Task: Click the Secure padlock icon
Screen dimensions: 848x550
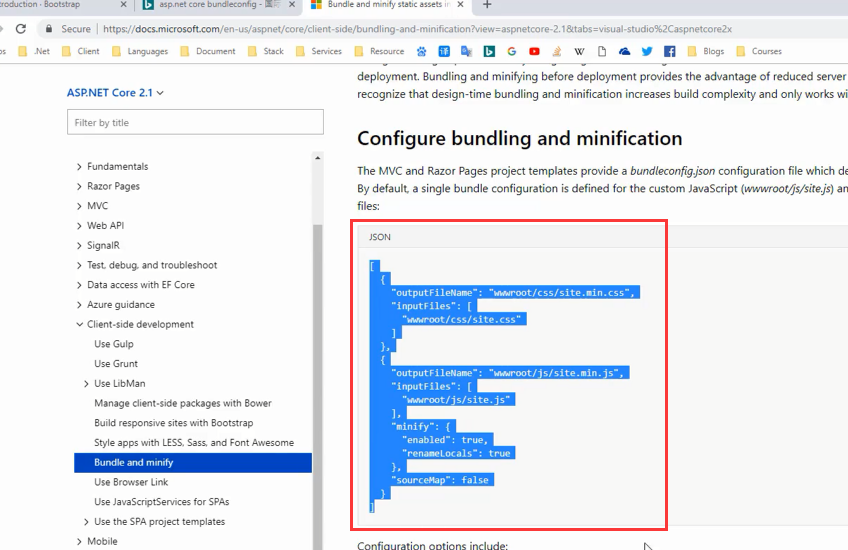Action: coord(49,29)
